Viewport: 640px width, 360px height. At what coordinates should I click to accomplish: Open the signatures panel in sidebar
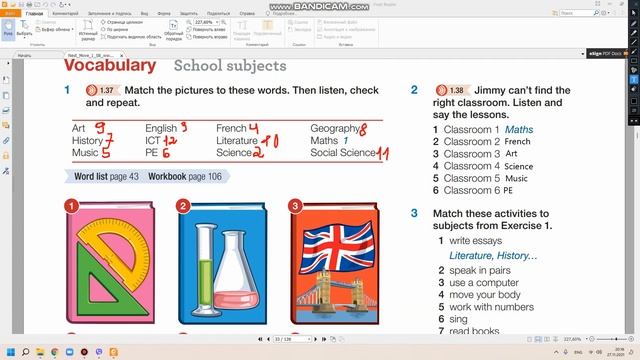(x=6, y=171)
